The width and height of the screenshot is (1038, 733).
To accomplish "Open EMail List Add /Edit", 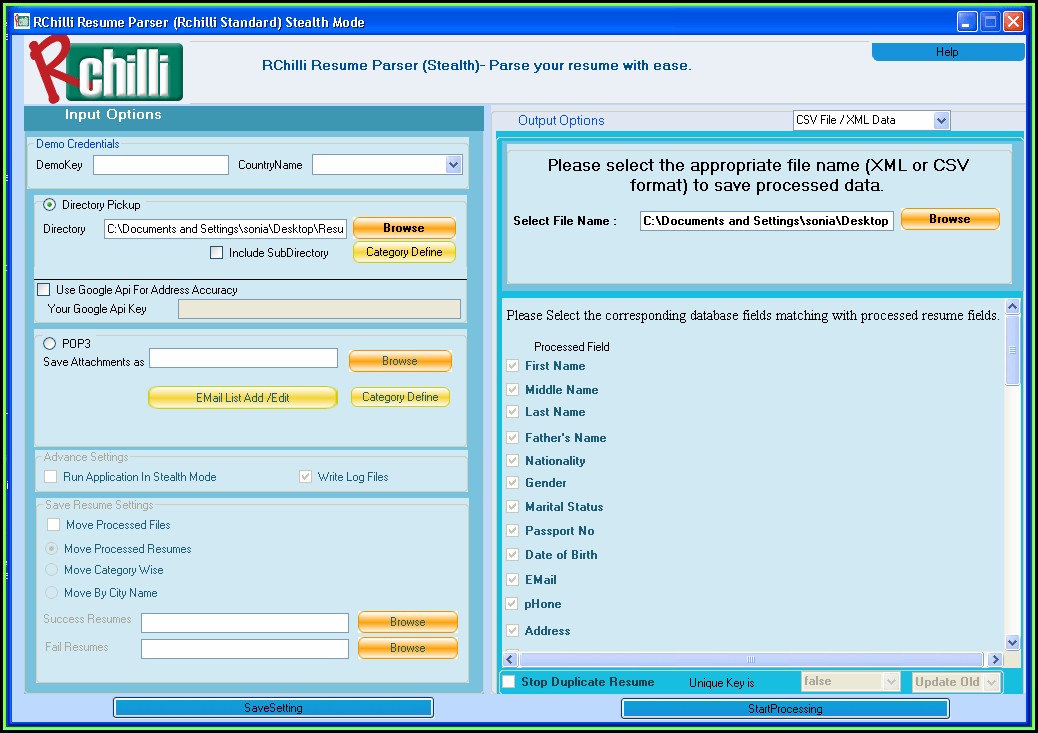I will (x=243, y=397).
